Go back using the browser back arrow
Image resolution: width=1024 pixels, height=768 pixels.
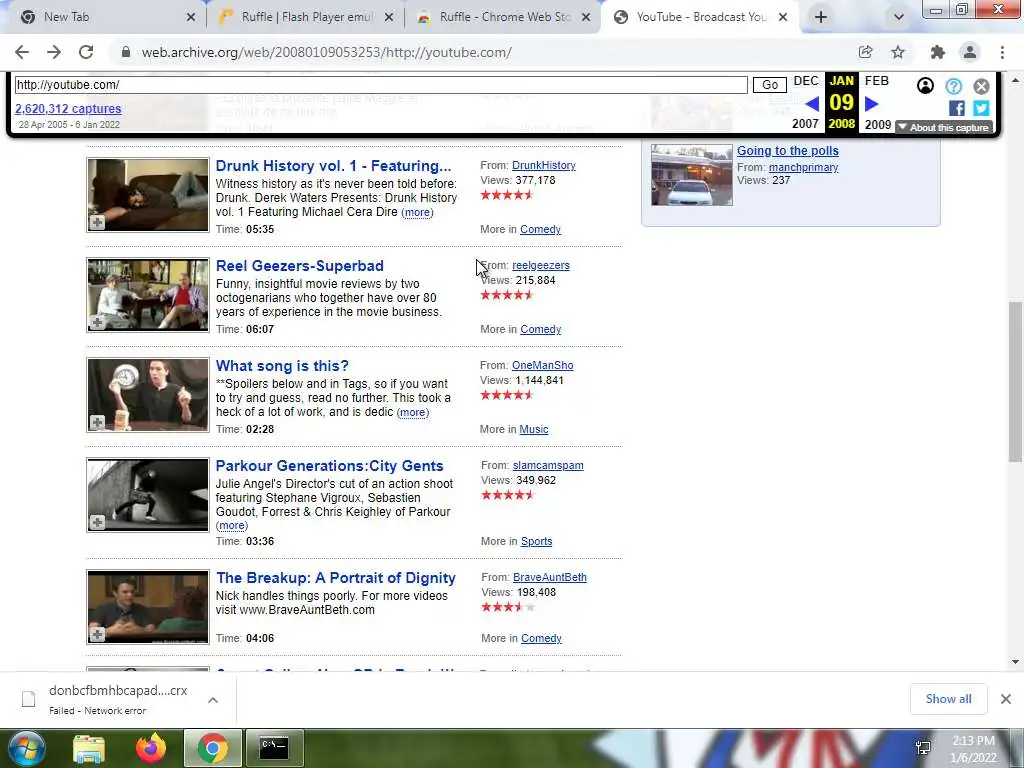[22, 52]
